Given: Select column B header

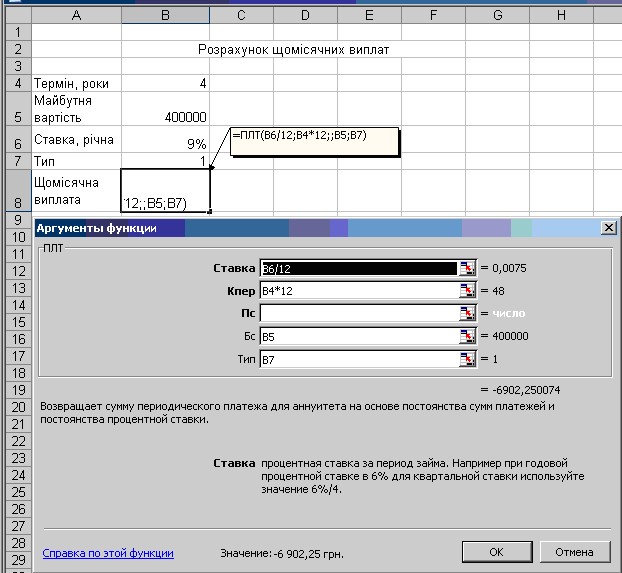Looking at the screenshot, I should [x=166, y=15].
